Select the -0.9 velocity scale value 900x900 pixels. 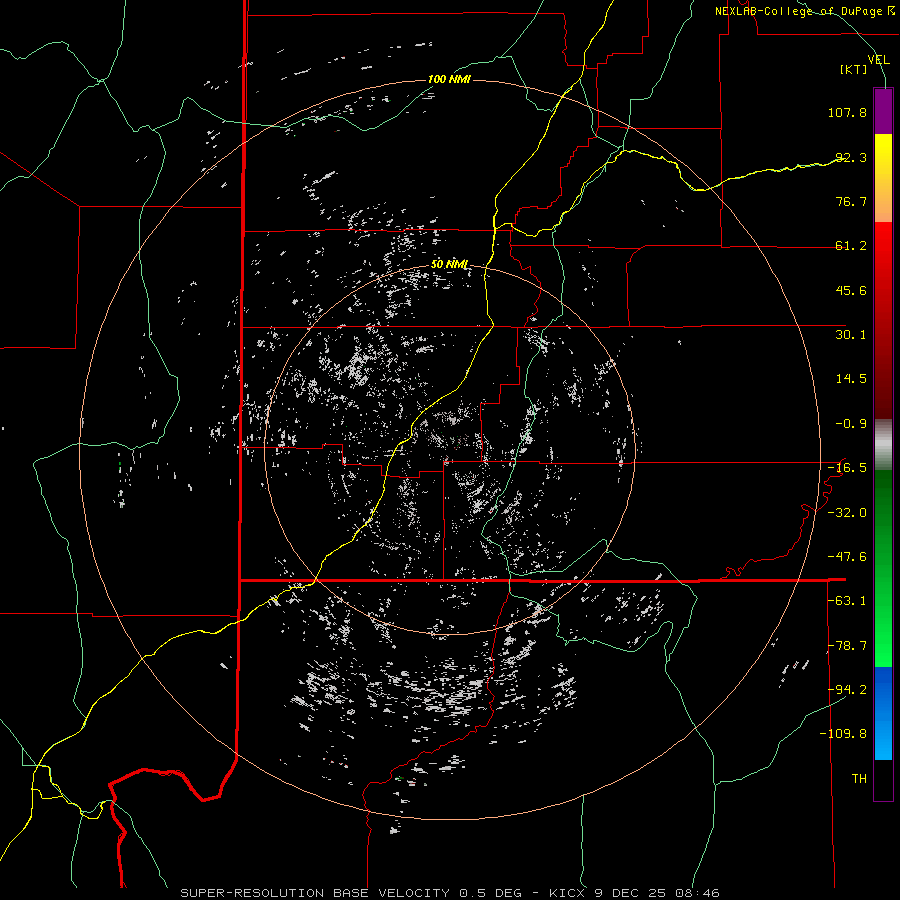(x=851, y=424)
